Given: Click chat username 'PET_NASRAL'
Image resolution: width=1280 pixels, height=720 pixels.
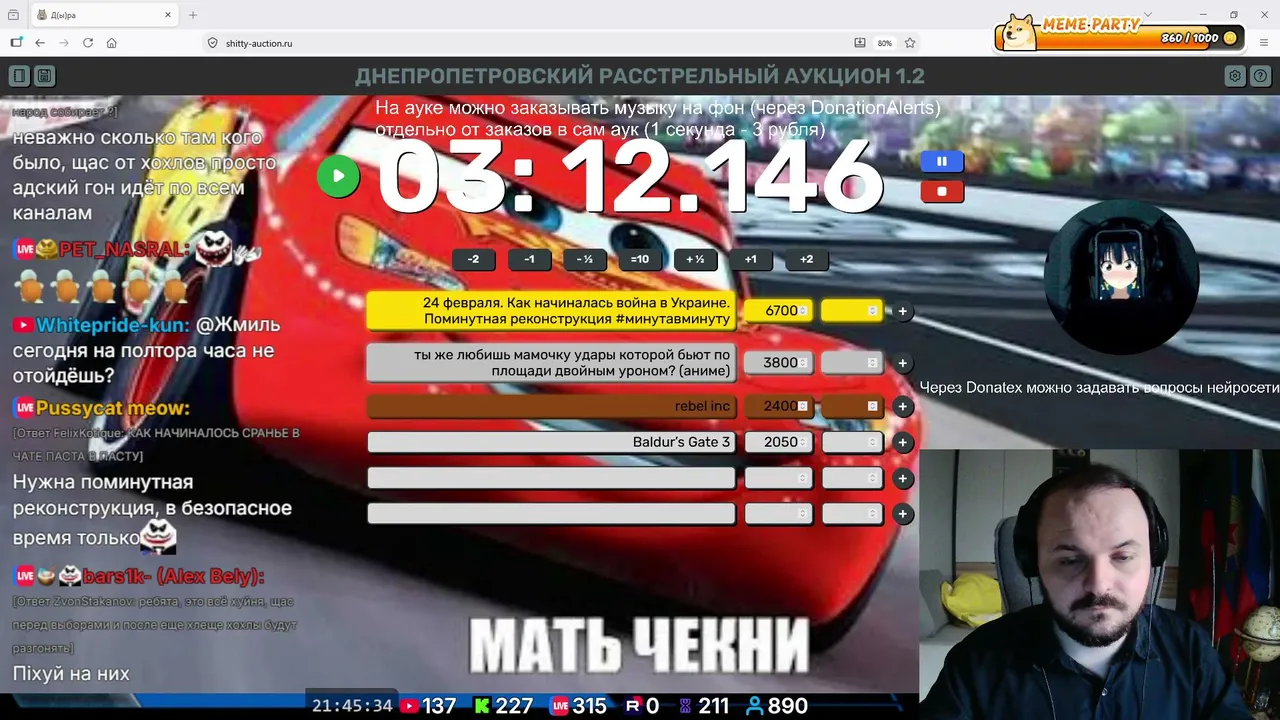Looking at the screenshot, I should [x=122, y=249].
